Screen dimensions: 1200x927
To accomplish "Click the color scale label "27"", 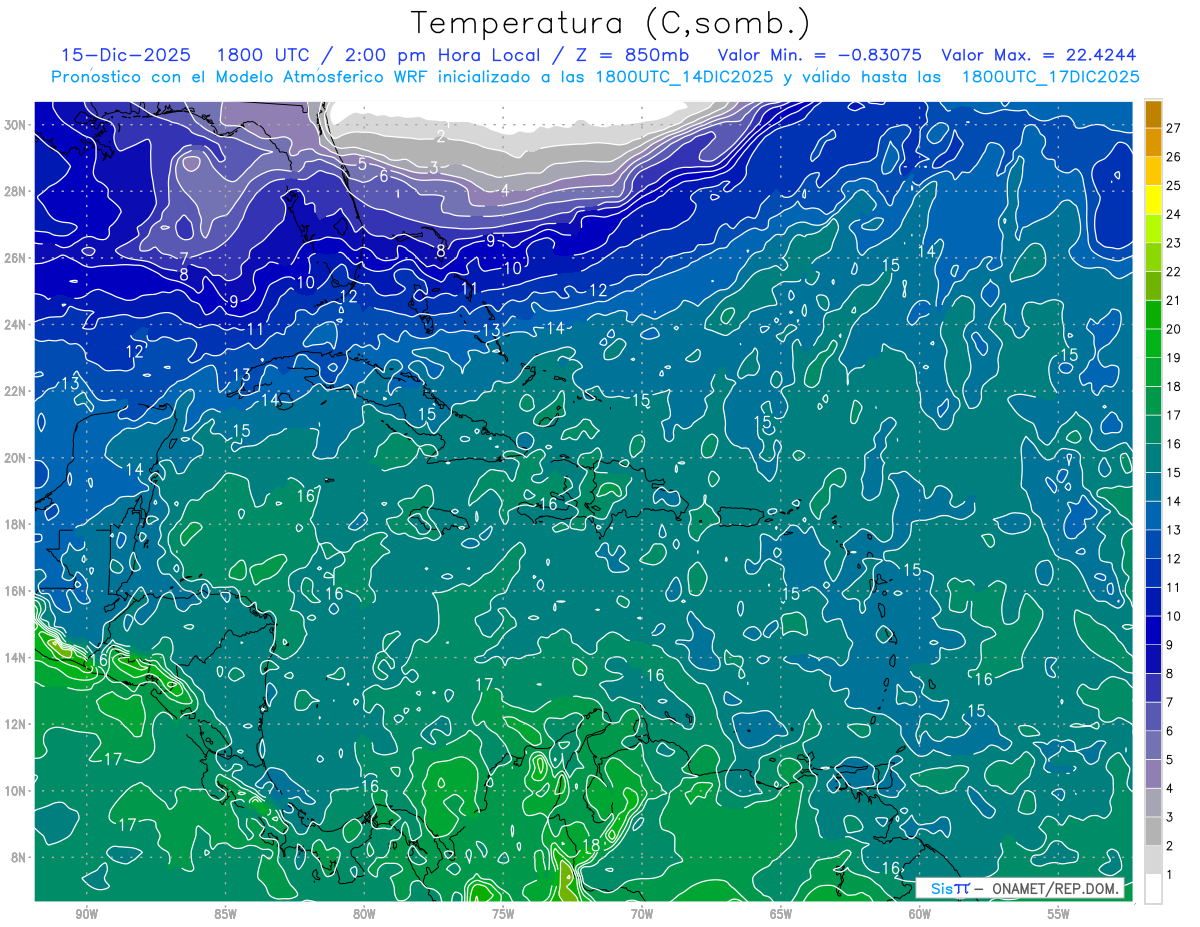I will pyautogui.click(x=1173, y=128).
